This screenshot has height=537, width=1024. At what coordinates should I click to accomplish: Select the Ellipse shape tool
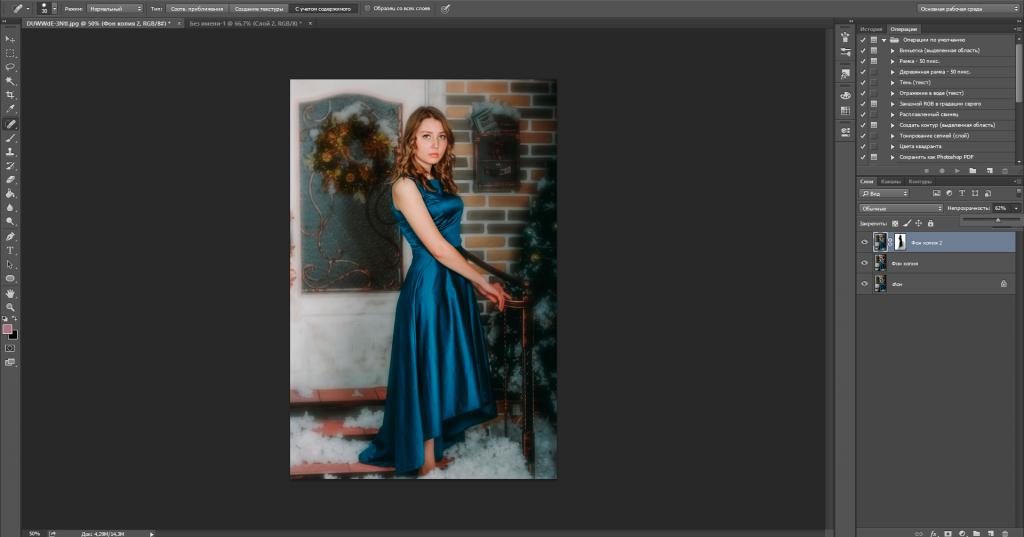[10, 279]
